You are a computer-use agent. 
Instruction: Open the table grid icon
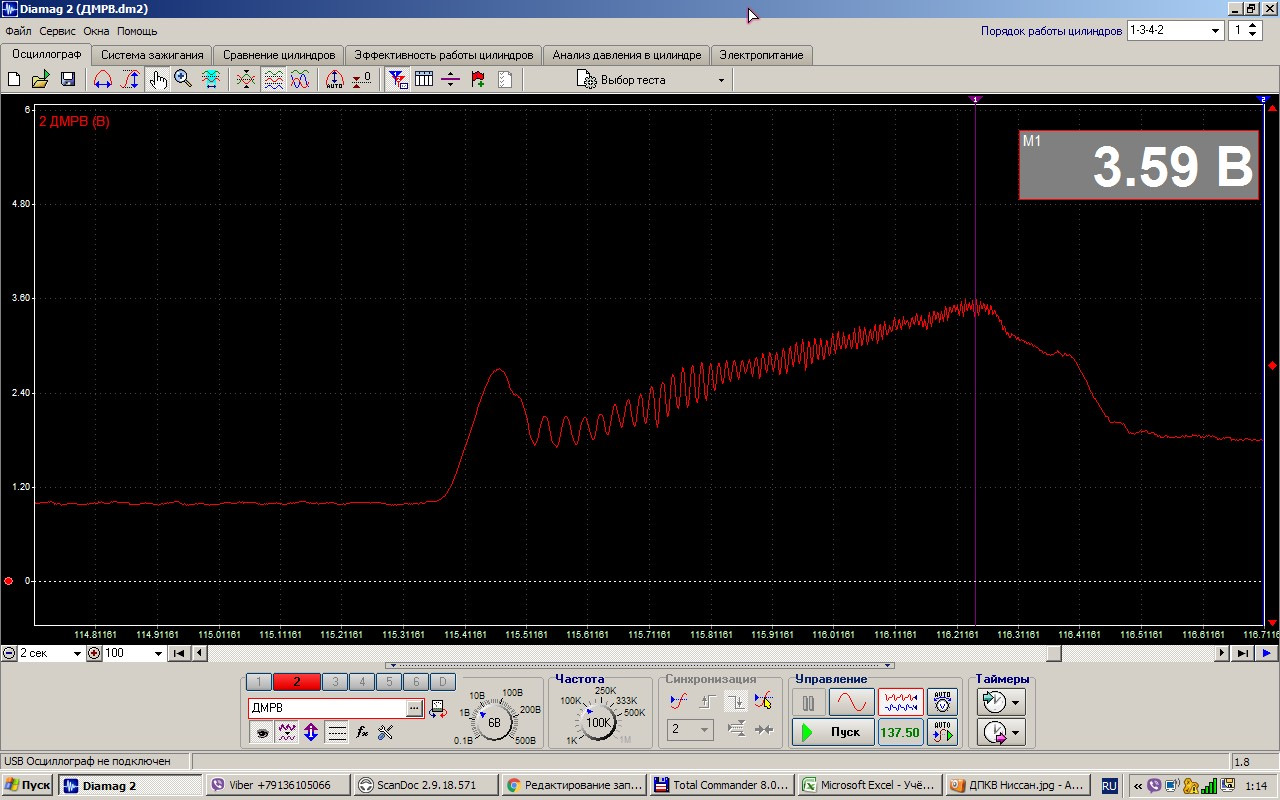tap(424, 79)
